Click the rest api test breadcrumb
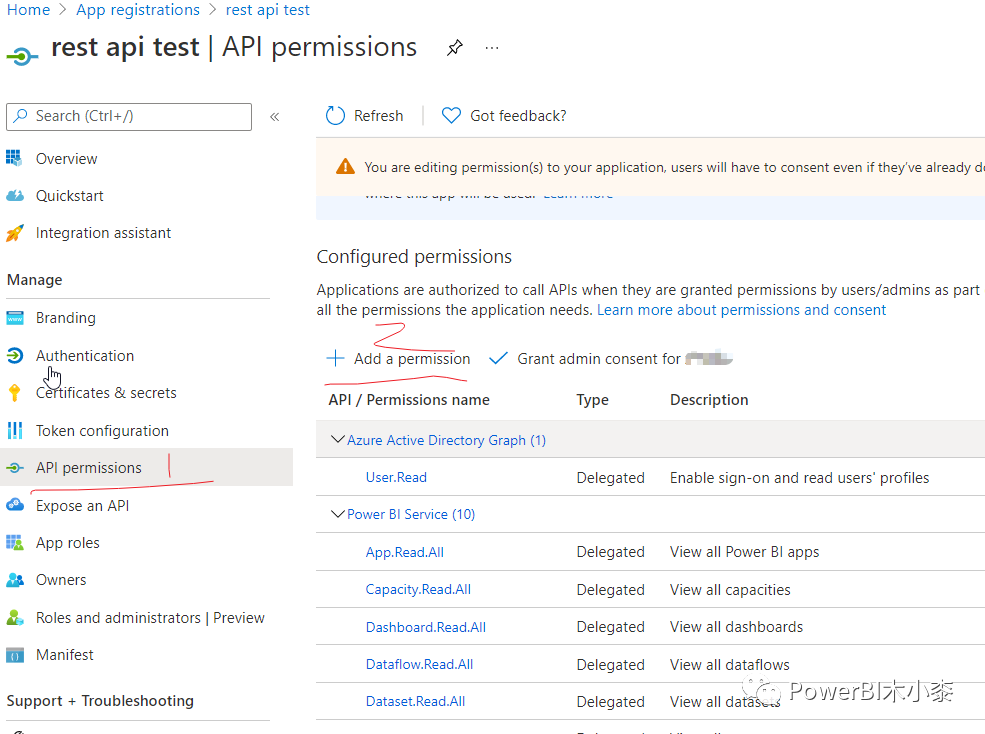Image resolution: width=985 pixels, height=734 pixels. pyautogui.click(x=268, y=10)
